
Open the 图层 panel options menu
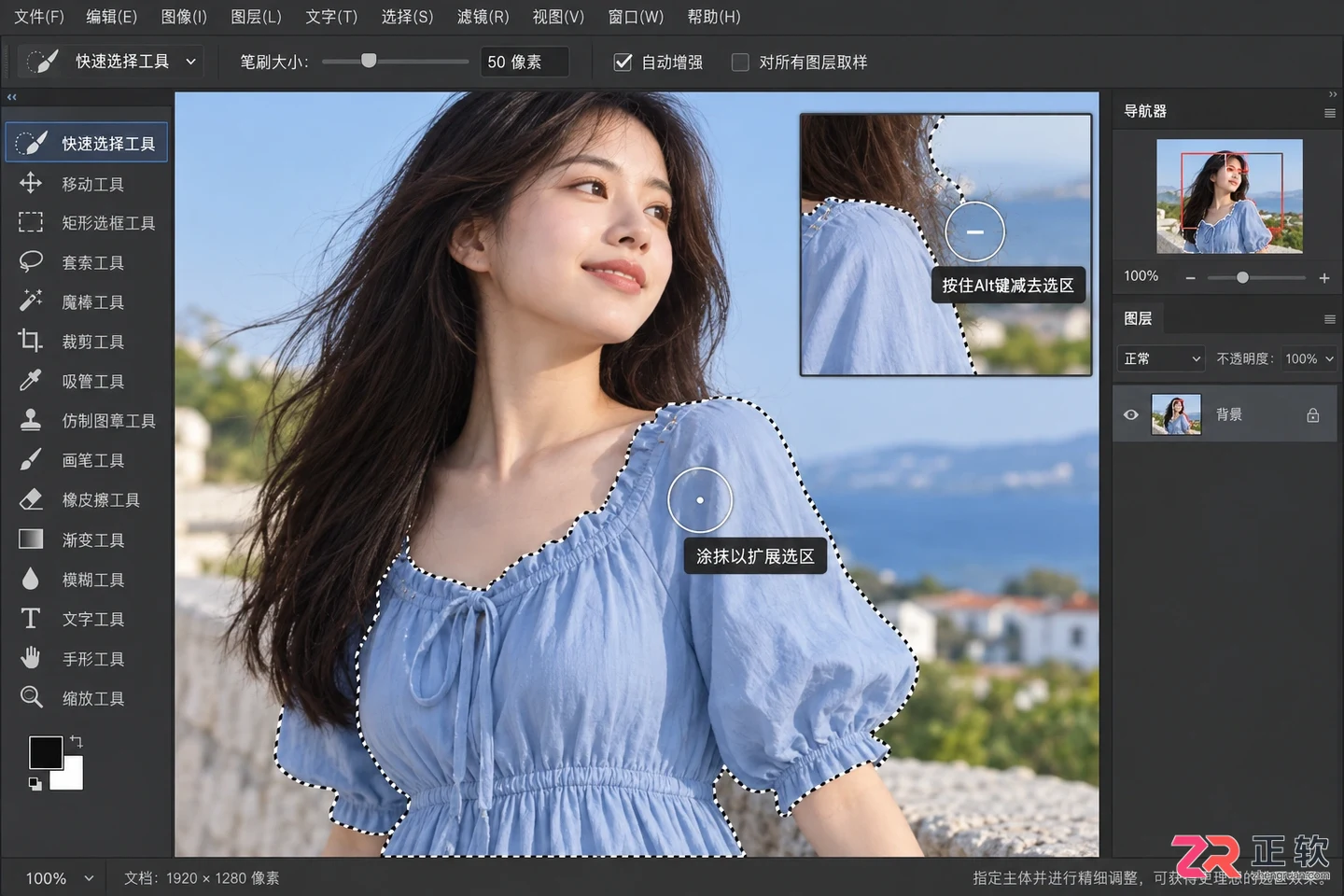coord(1329,319)
